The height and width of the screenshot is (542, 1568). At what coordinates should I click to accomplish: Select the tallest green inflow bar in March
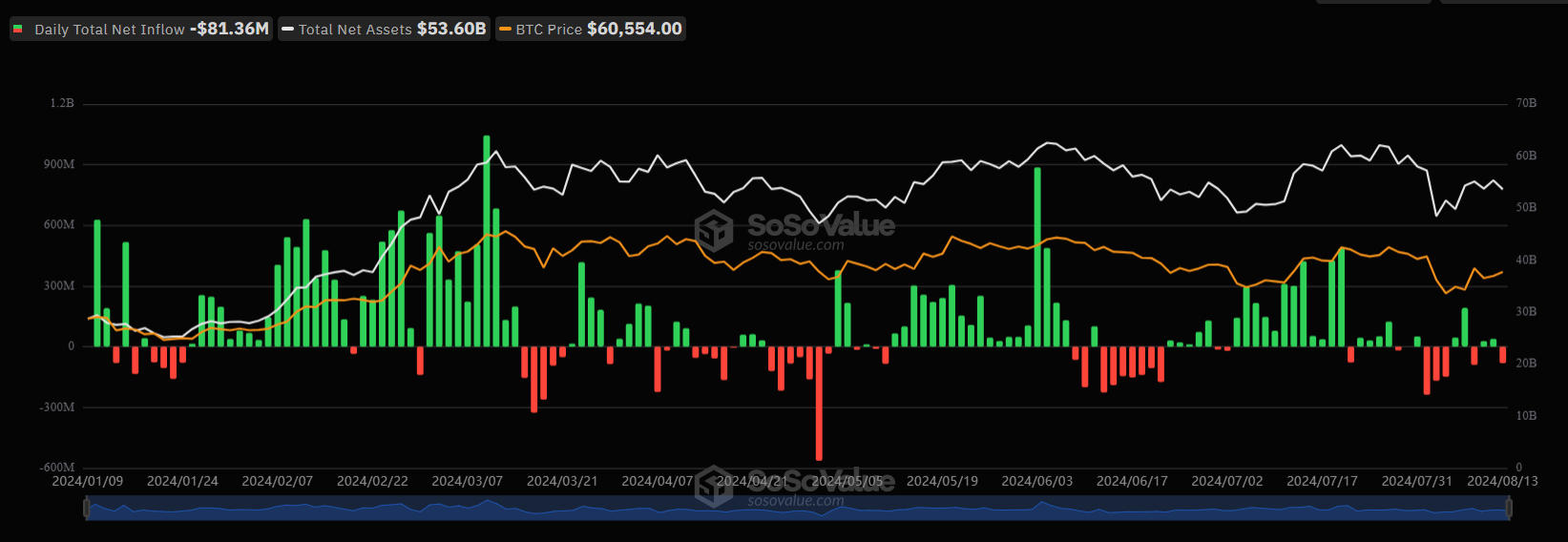click(x=487, y=240)
